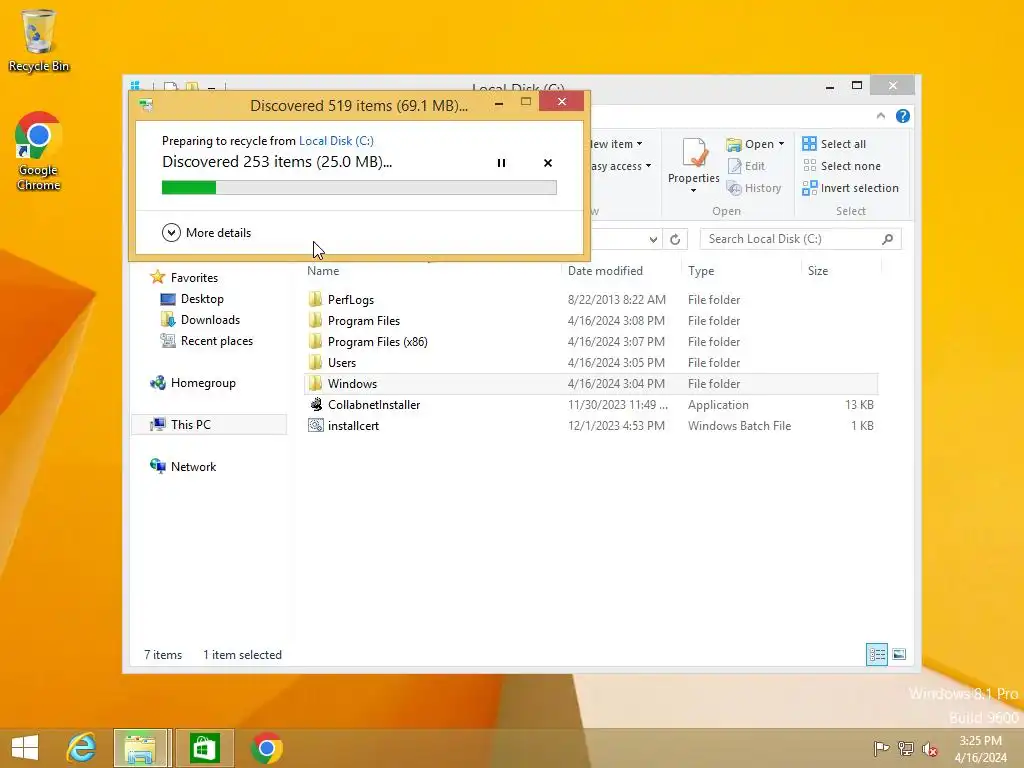Click Windows Batch File type cell
Viewport: 1024px width, 768px height.
pos(739,426)
